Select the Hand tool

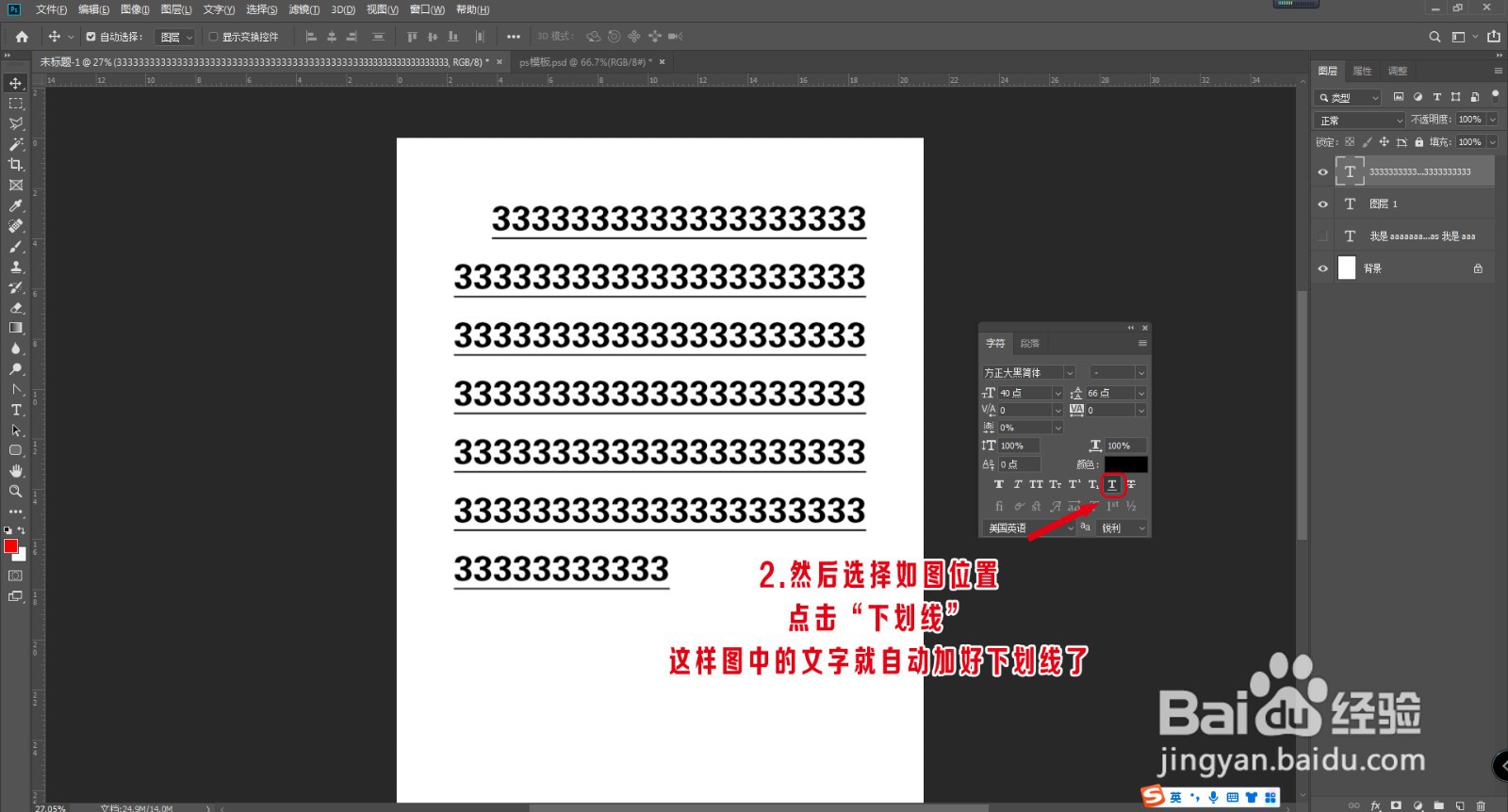pos(16,471)
